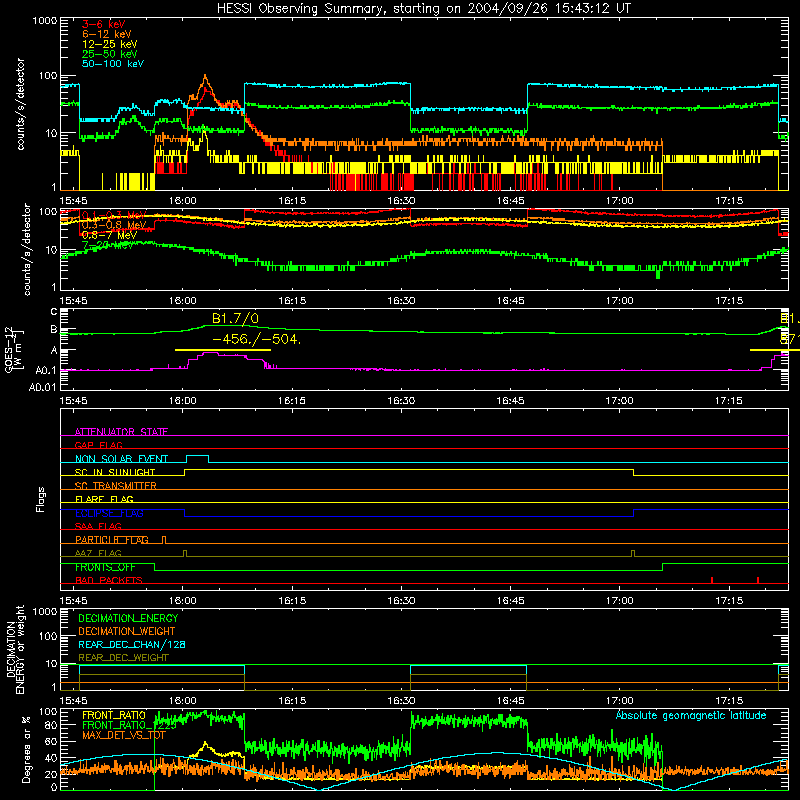
Task: Select the ATTENUATOR_STATE flag label
Action: click(121, 432)
